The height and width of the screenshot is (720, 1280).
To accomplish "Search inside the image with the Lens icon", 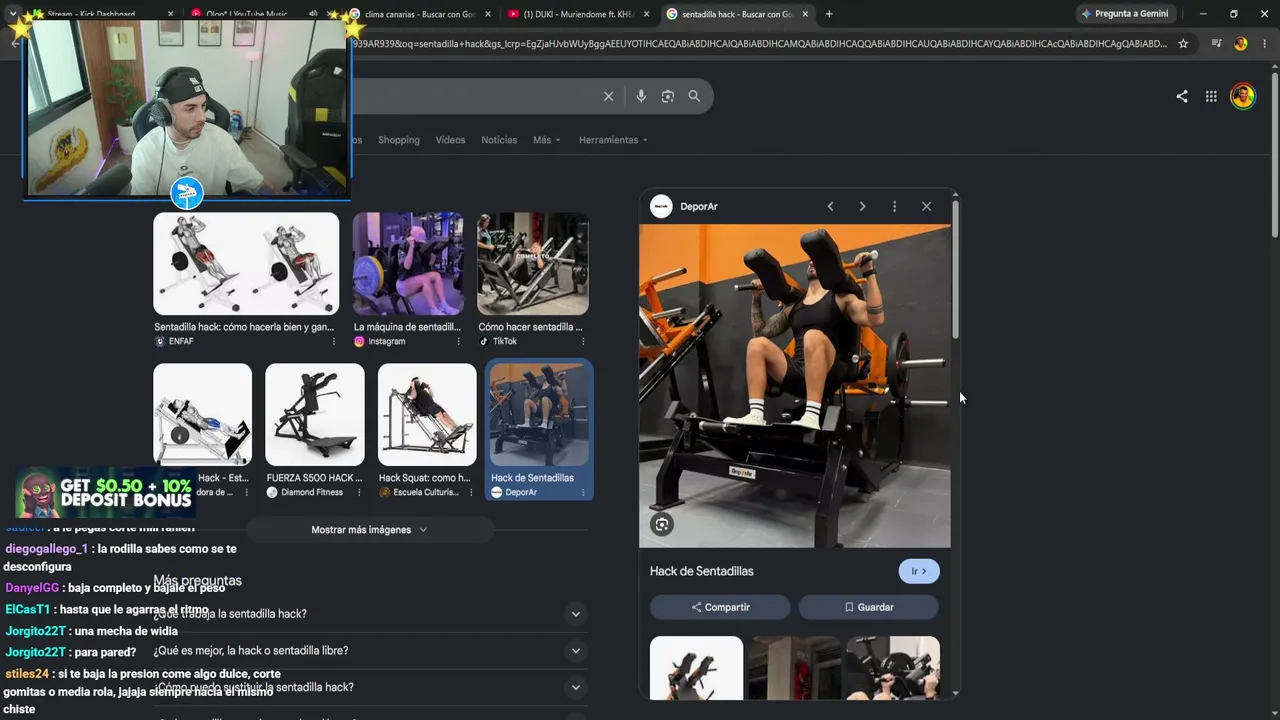I will click(x=662, y=524).
